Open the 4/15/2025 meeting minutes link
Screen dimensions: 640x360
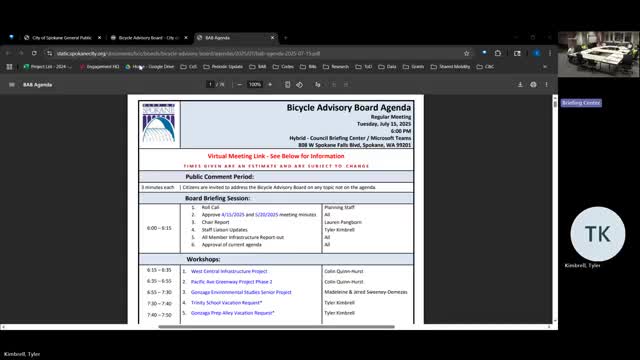233,215
